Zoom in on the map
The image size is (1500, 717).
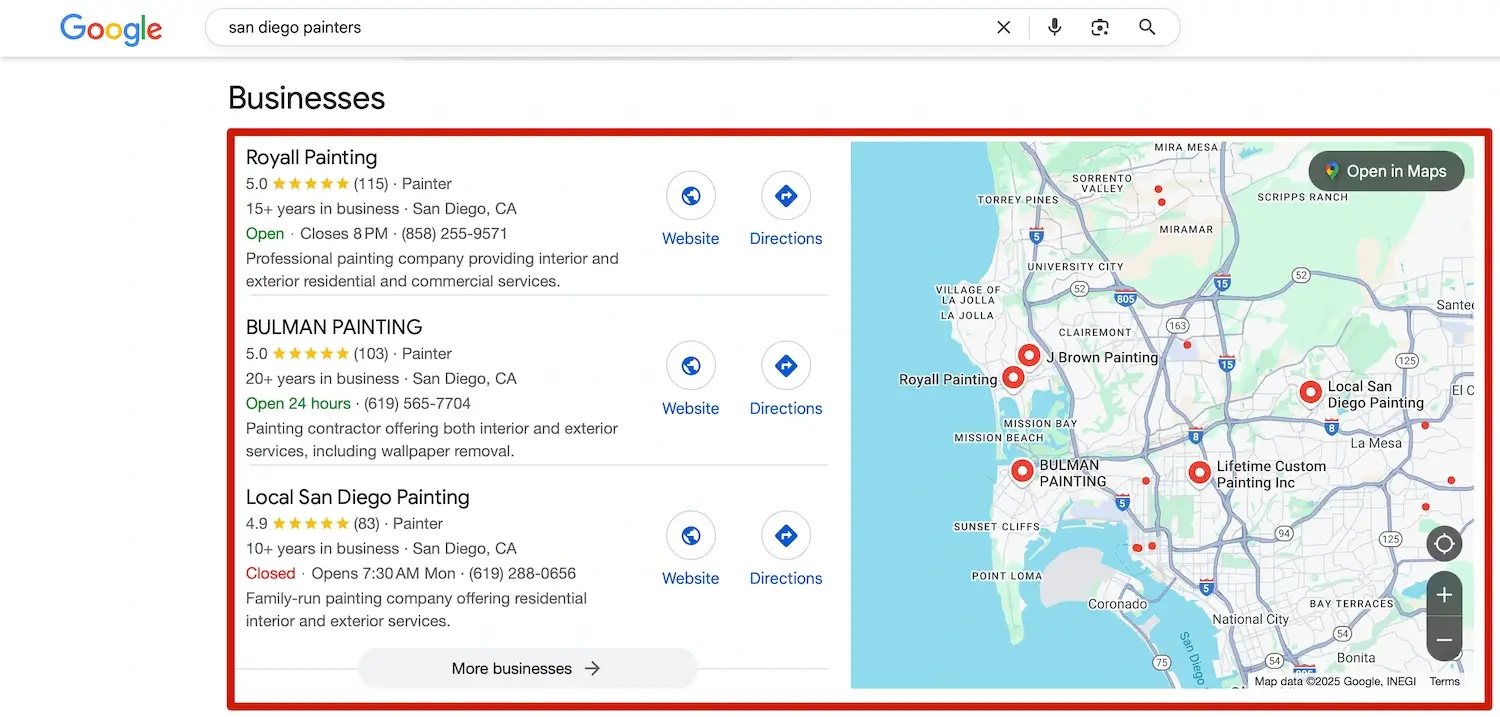1444,596
